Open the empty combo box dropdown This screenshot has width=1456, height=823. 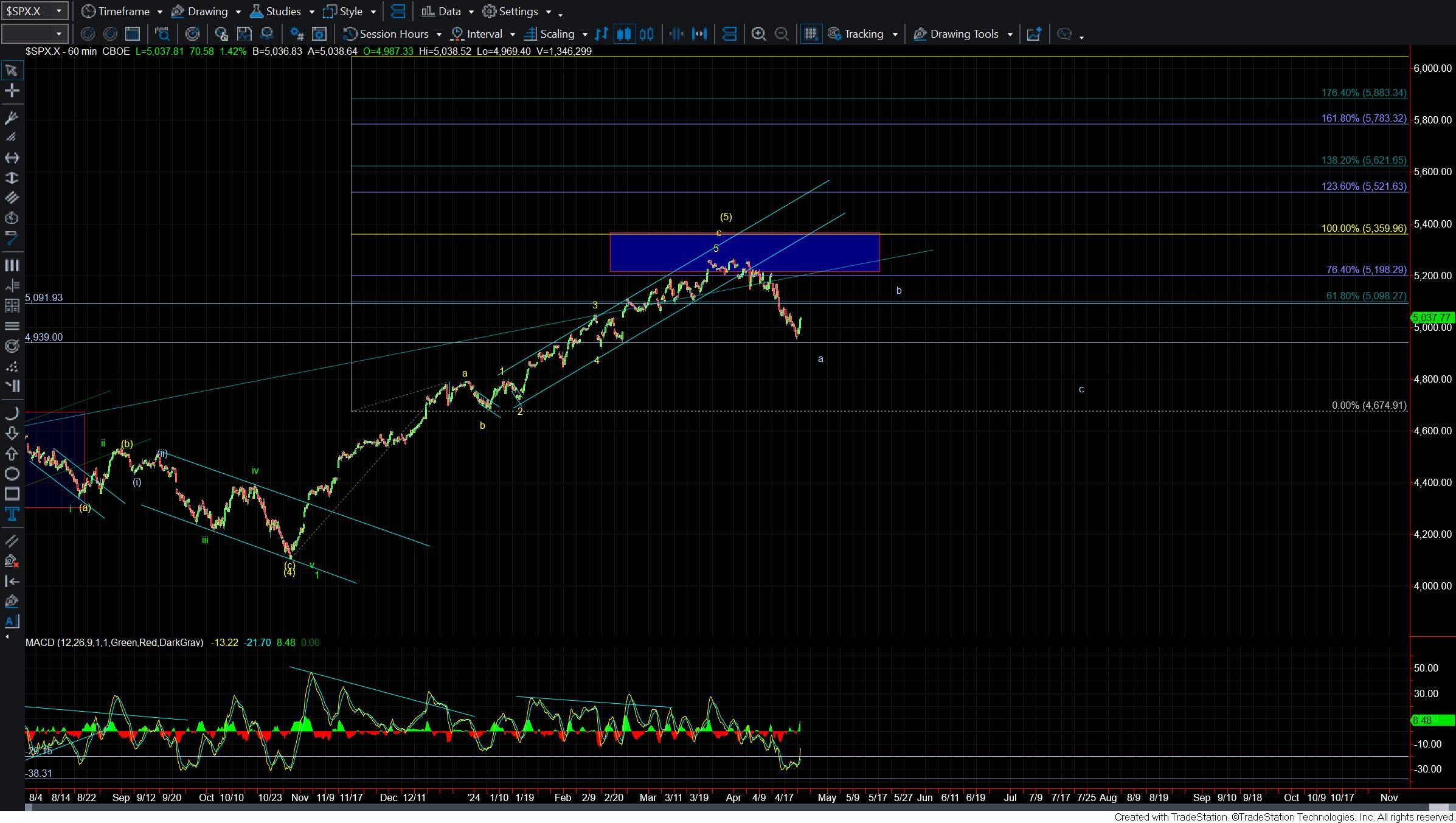(x=59, y=34)
